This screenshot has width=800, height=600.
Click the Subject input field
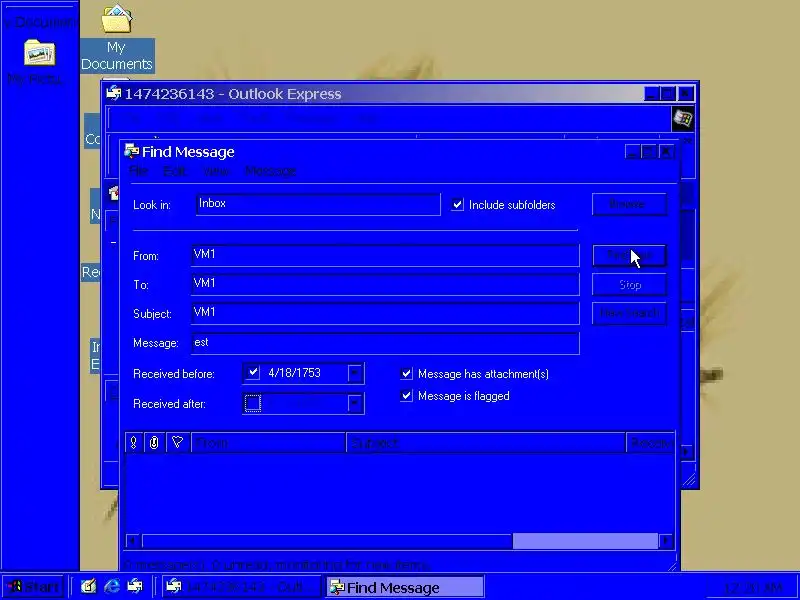point(385,313)
